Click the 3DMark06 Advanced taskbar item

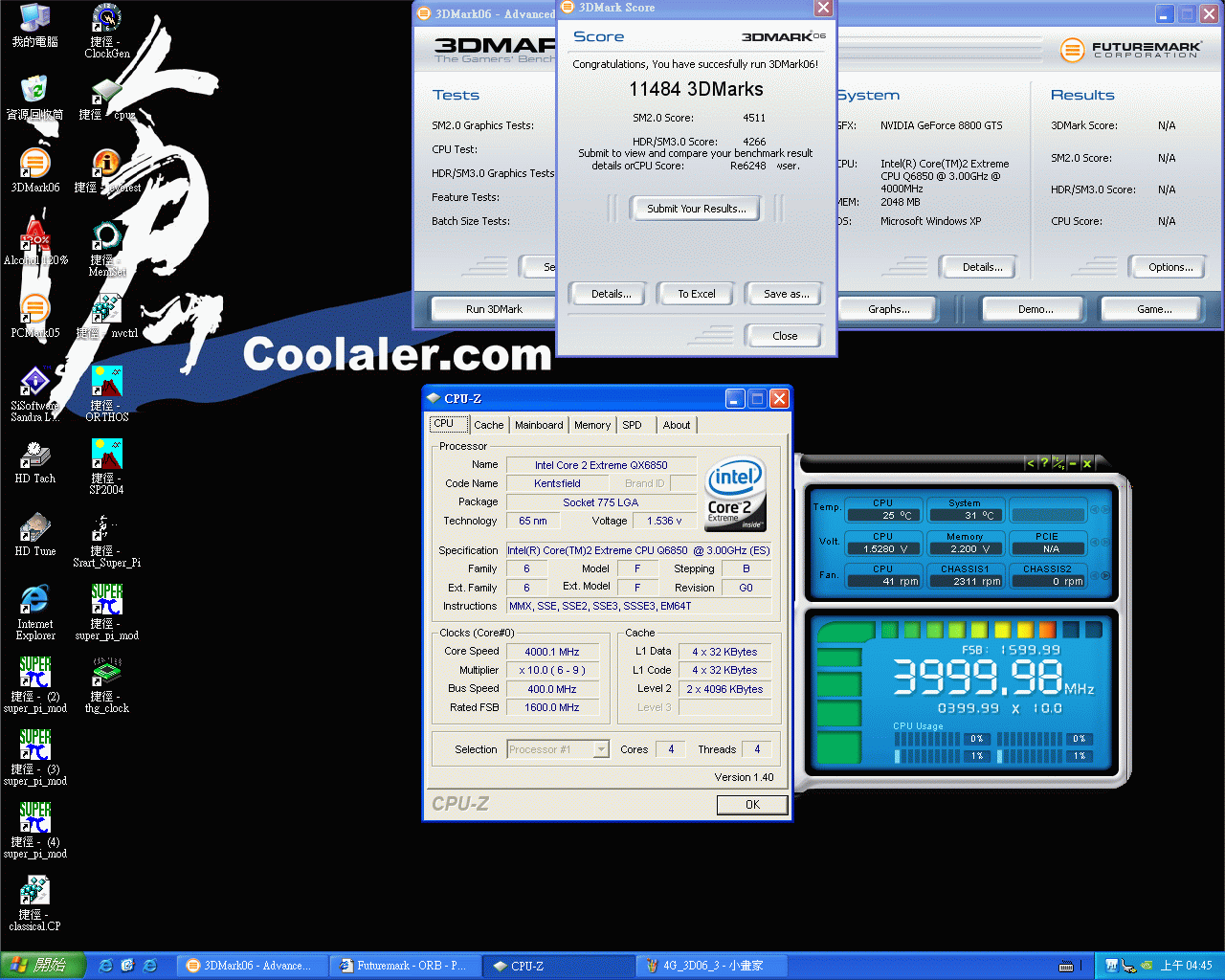(x=253, y=966)
